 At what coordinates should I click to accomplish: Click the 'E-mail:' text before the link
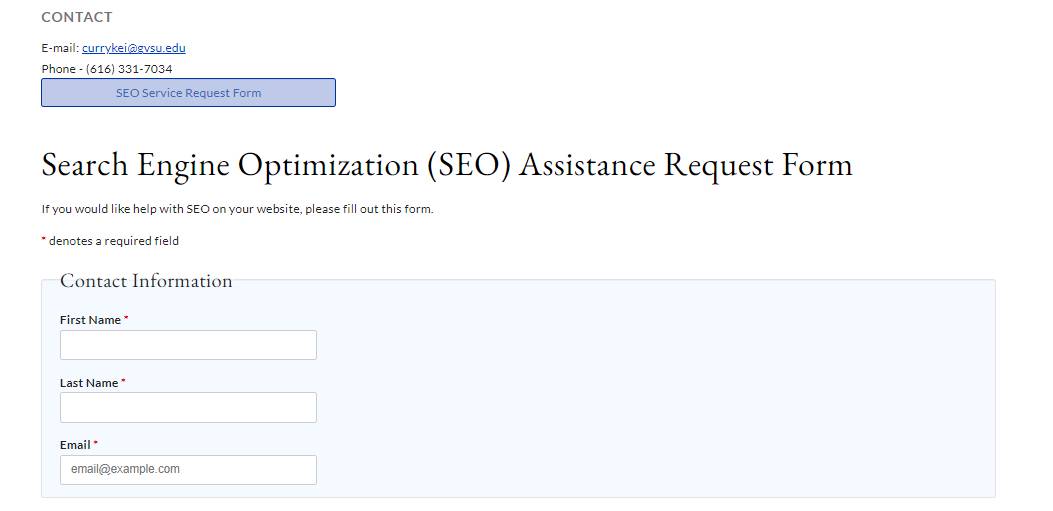[x=60, y=48]
